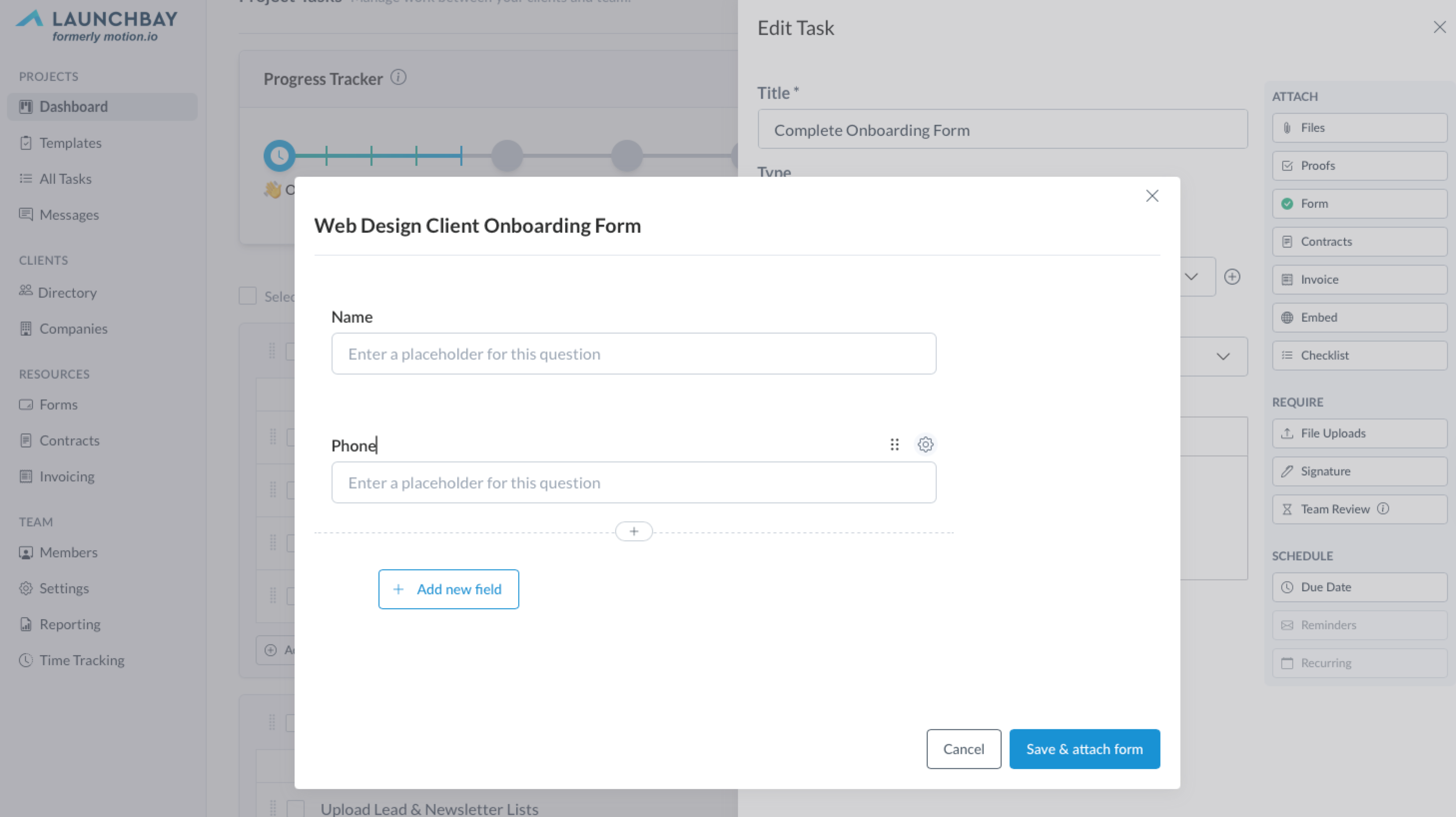1456x817 pixels.
Task: Check the Upload Lead & Newsletter Lists task
Action: click(296, 809)
